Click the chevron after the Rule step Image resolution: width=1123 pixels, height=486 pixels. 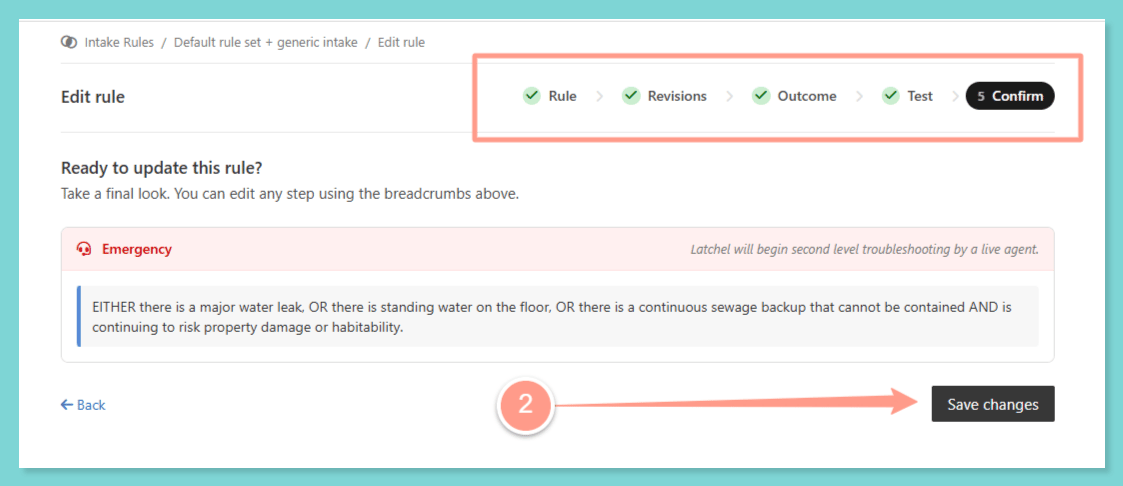click(x=599, y=97)
